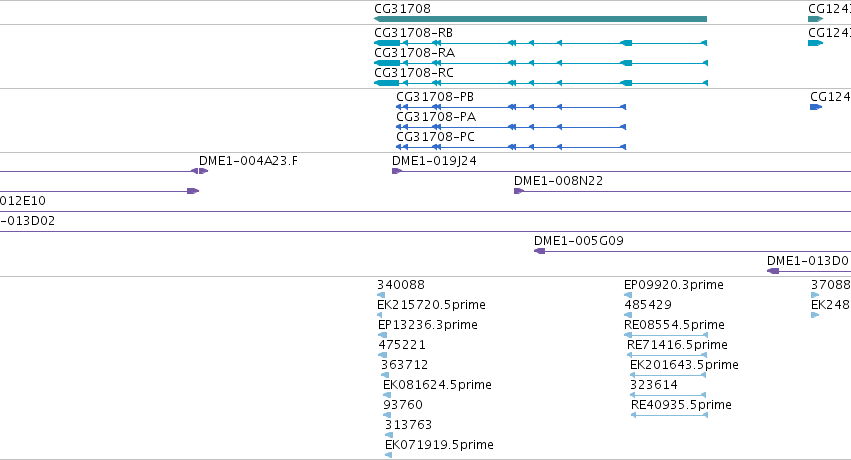The height and width of the screenshot is (460, 851).
Task: Select the EK071919.5prime EST arrow
Action: pos(389,455)
